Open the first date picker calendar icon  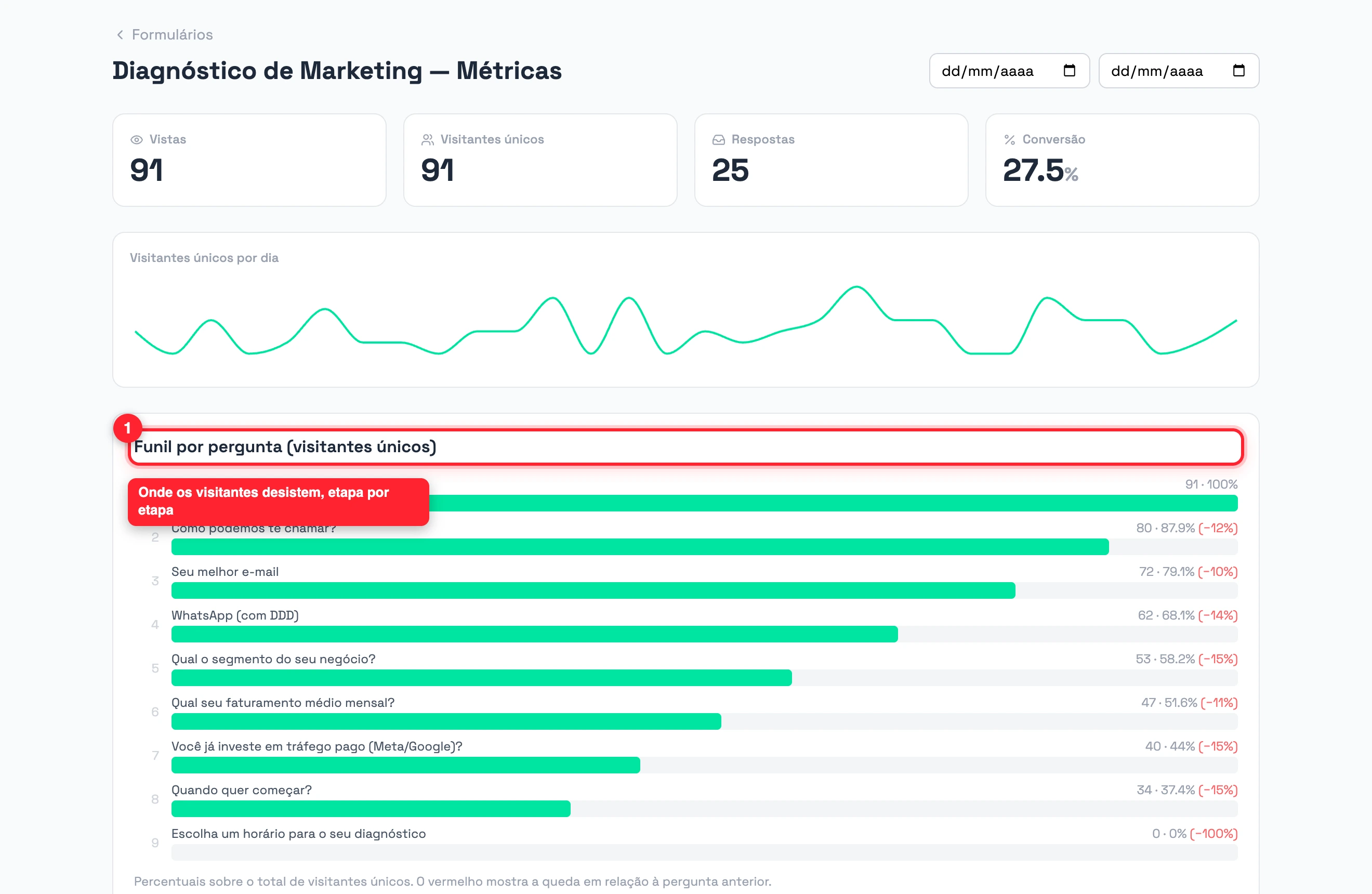click(1069, 71)
